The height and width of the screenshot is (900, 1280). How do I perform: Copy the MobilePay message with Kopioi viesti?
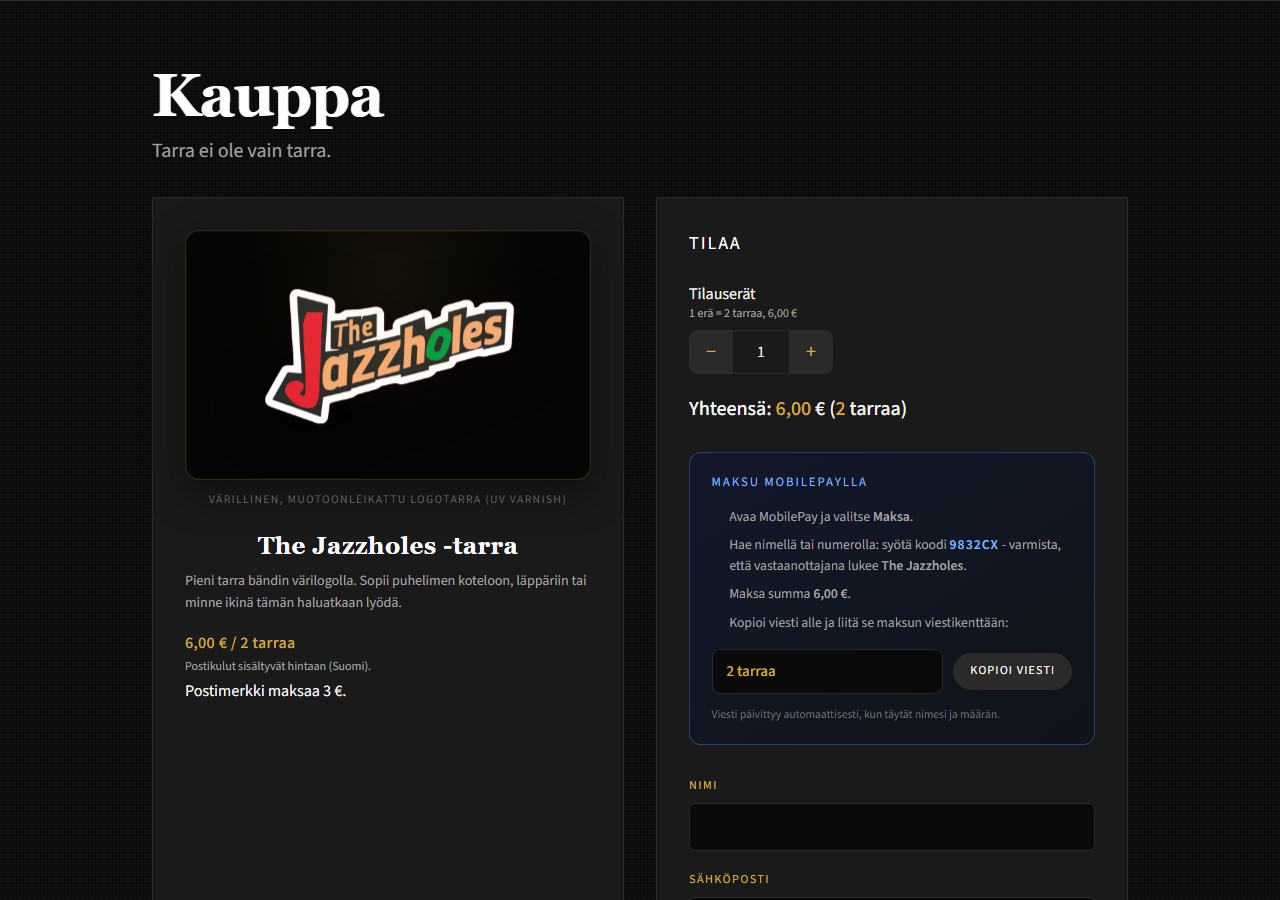1012,671
